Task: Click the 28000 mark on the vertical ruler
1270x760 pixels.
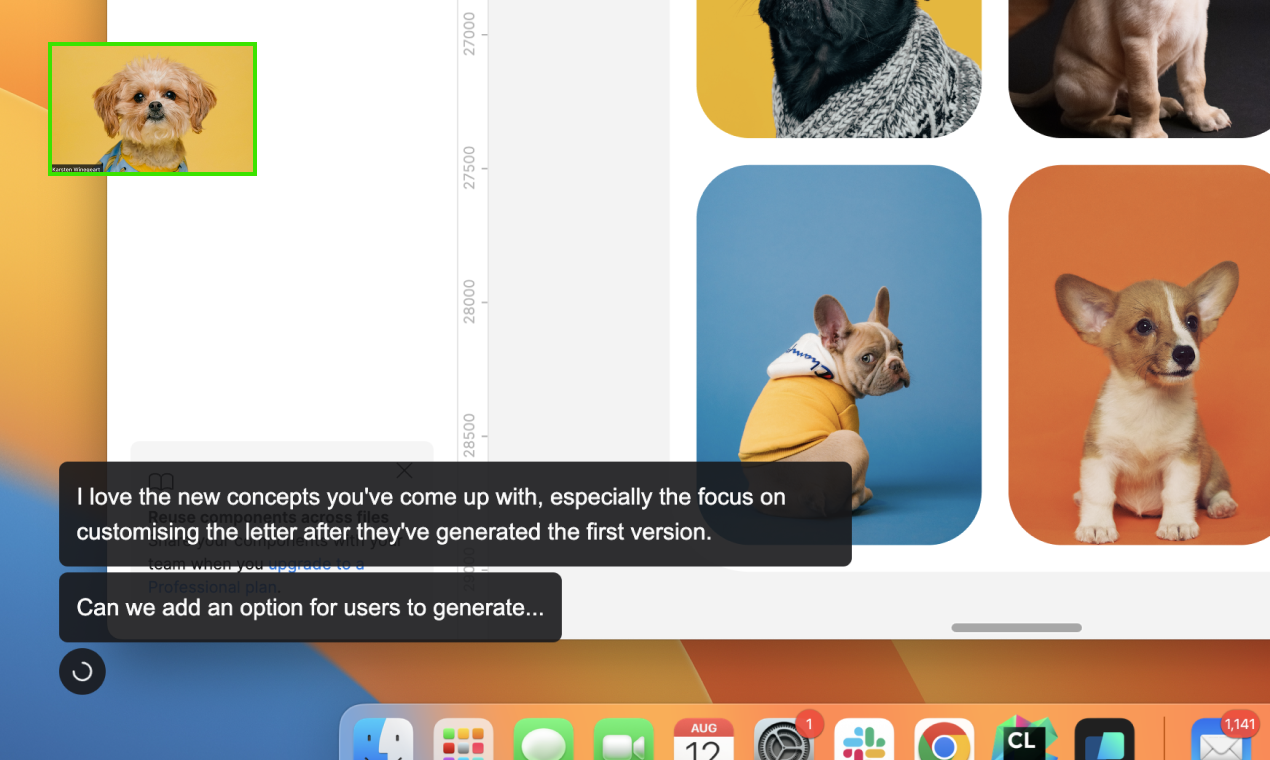Action: tap(470, 302)
